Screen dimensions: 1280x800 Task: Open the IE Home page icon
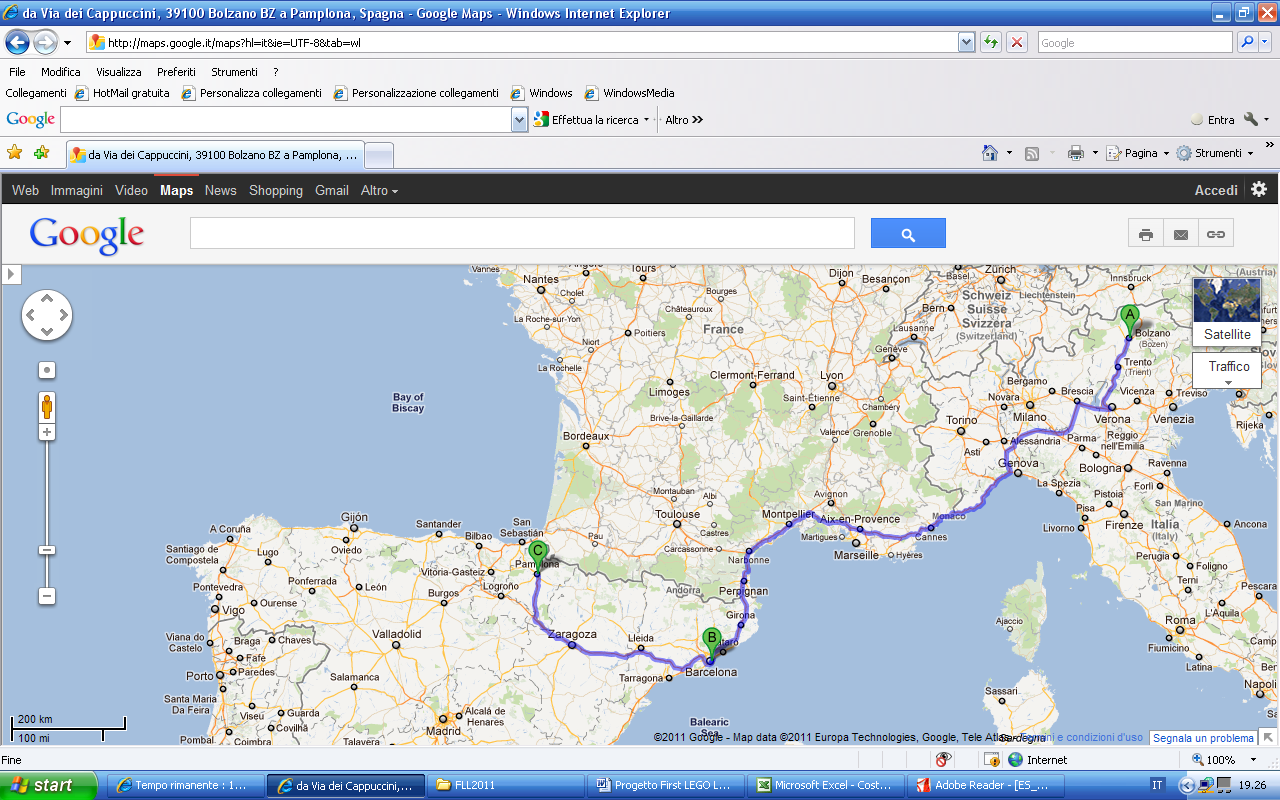[990, 153]
